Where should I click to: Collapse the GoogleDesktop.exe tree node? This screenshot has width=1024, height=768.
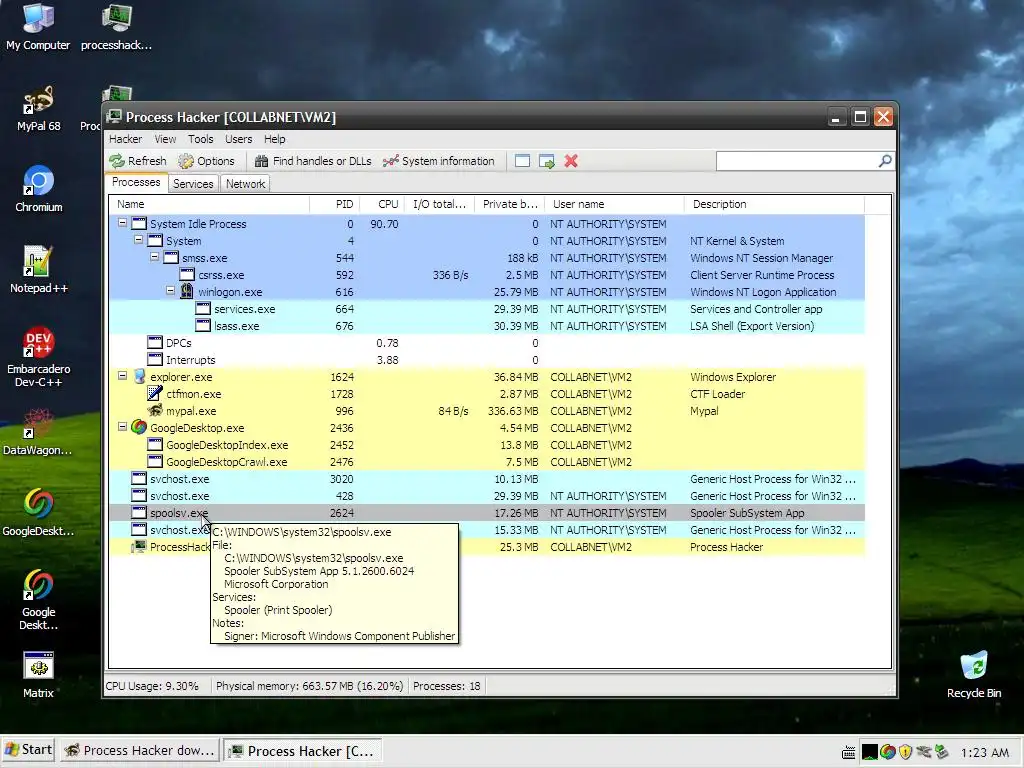pyautogui.click(x=122, y=426)
